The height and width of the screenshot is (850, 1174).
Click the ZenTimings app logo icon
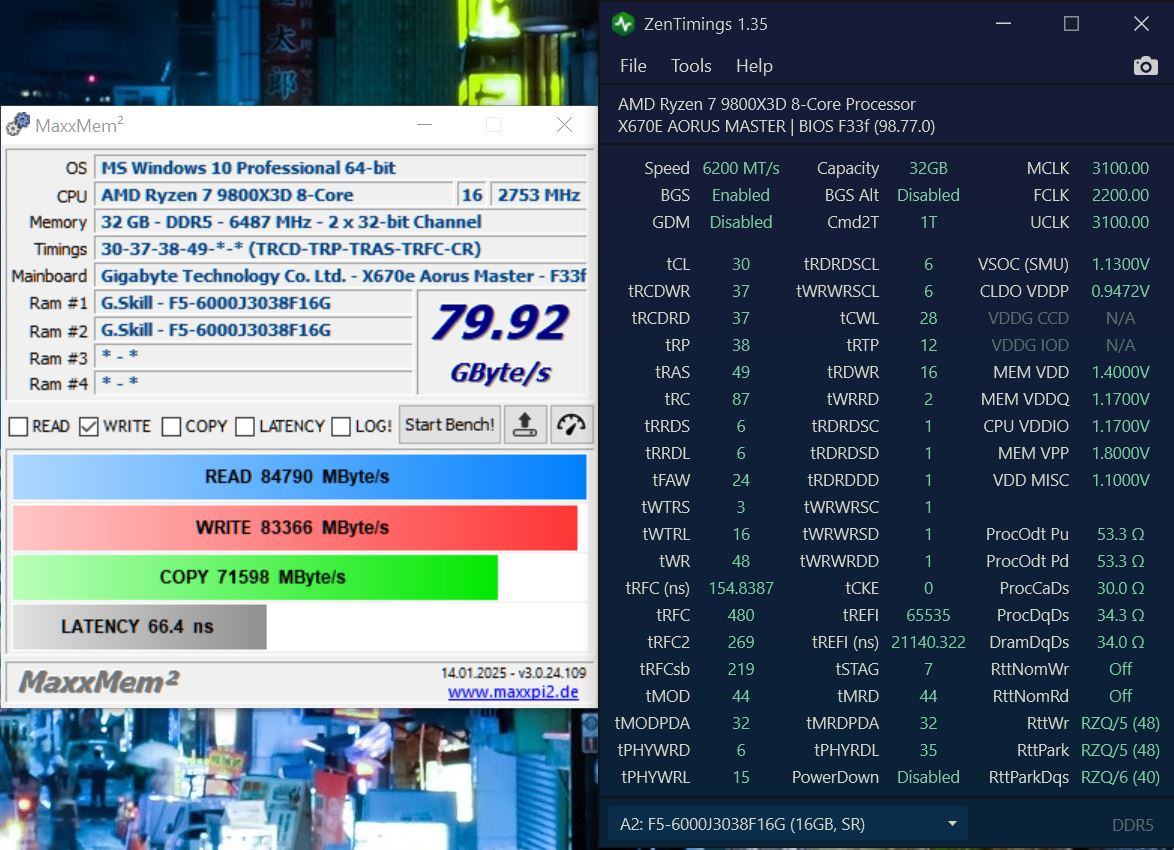623,24
